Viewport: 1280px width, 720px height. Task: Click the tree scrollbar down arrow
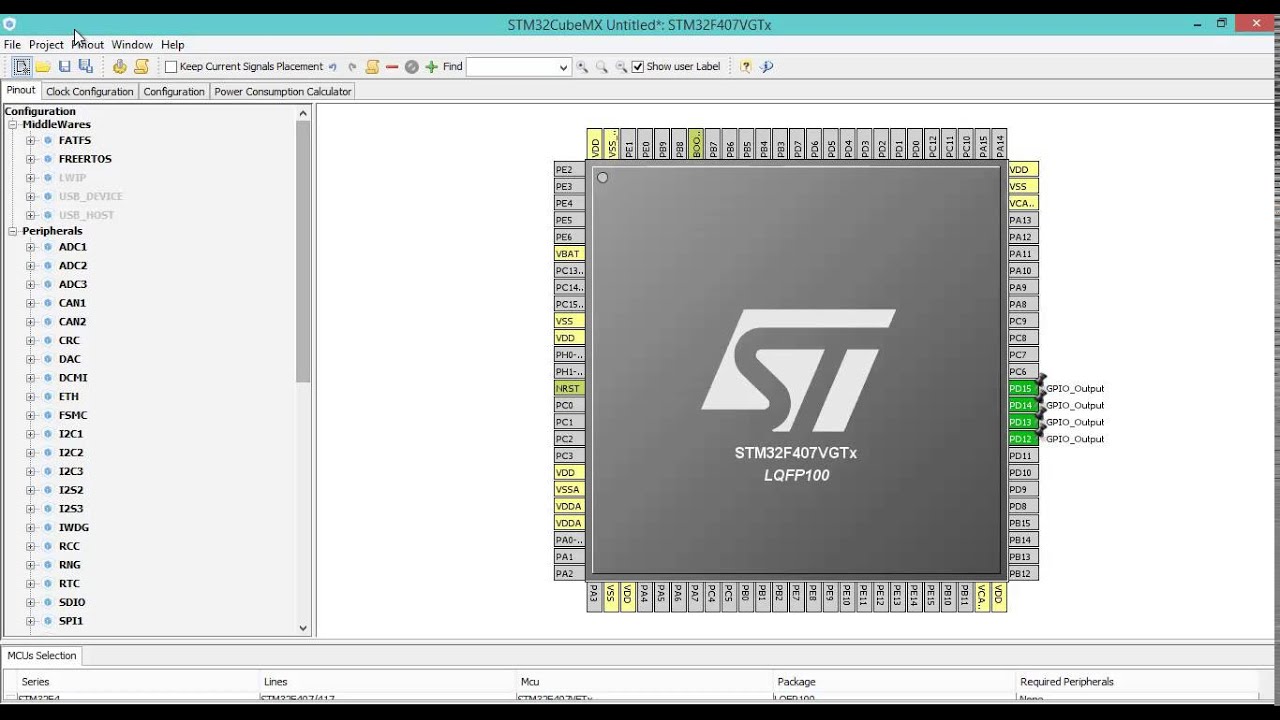tap(303, 628)
